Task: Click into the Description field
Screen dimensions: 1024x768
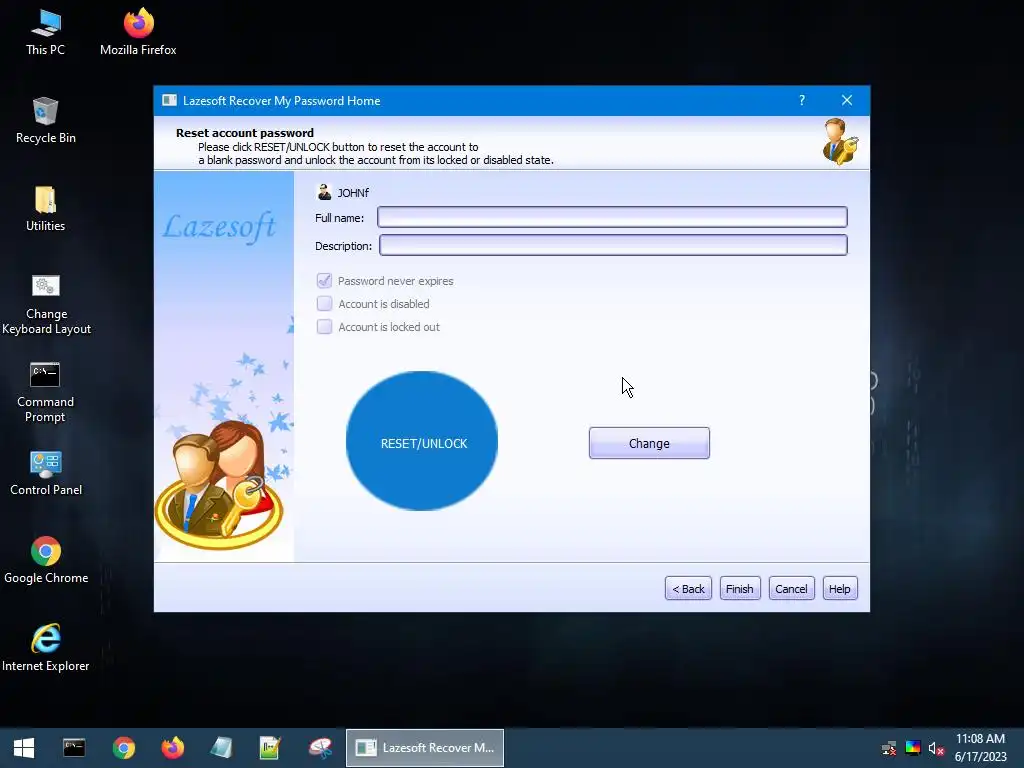Action: (613, 245)
